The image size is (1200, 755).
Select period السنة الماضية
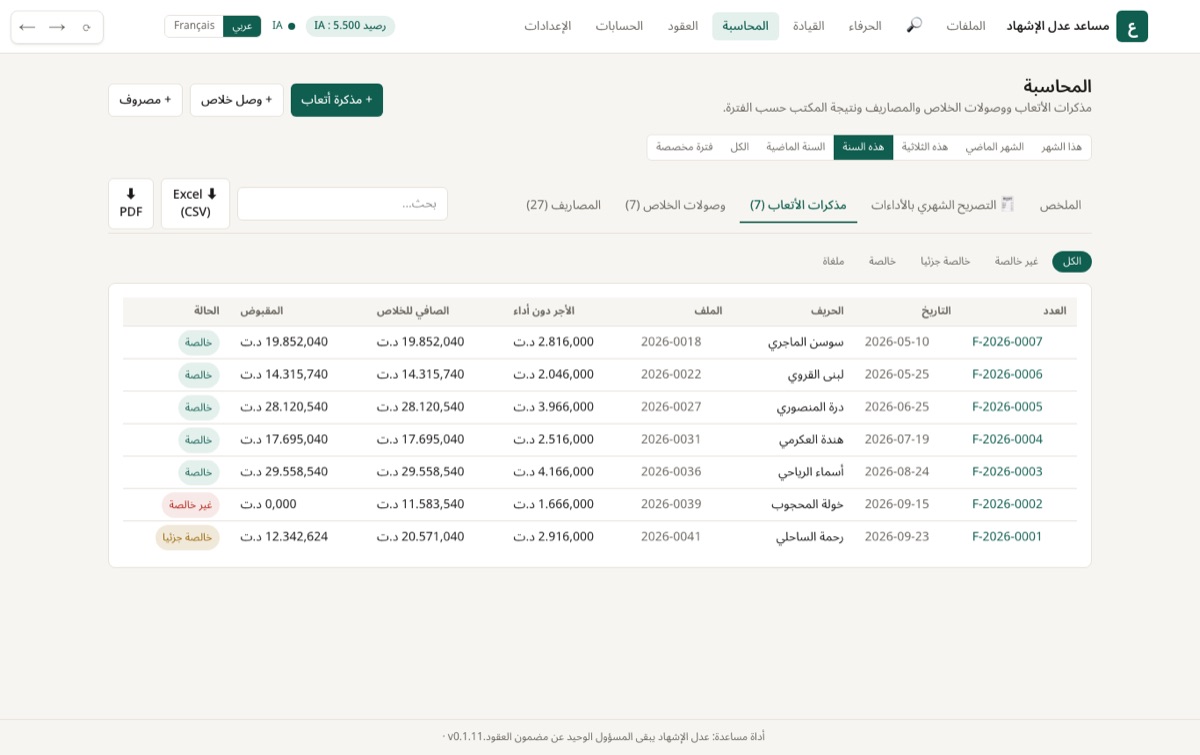(796, 147)
